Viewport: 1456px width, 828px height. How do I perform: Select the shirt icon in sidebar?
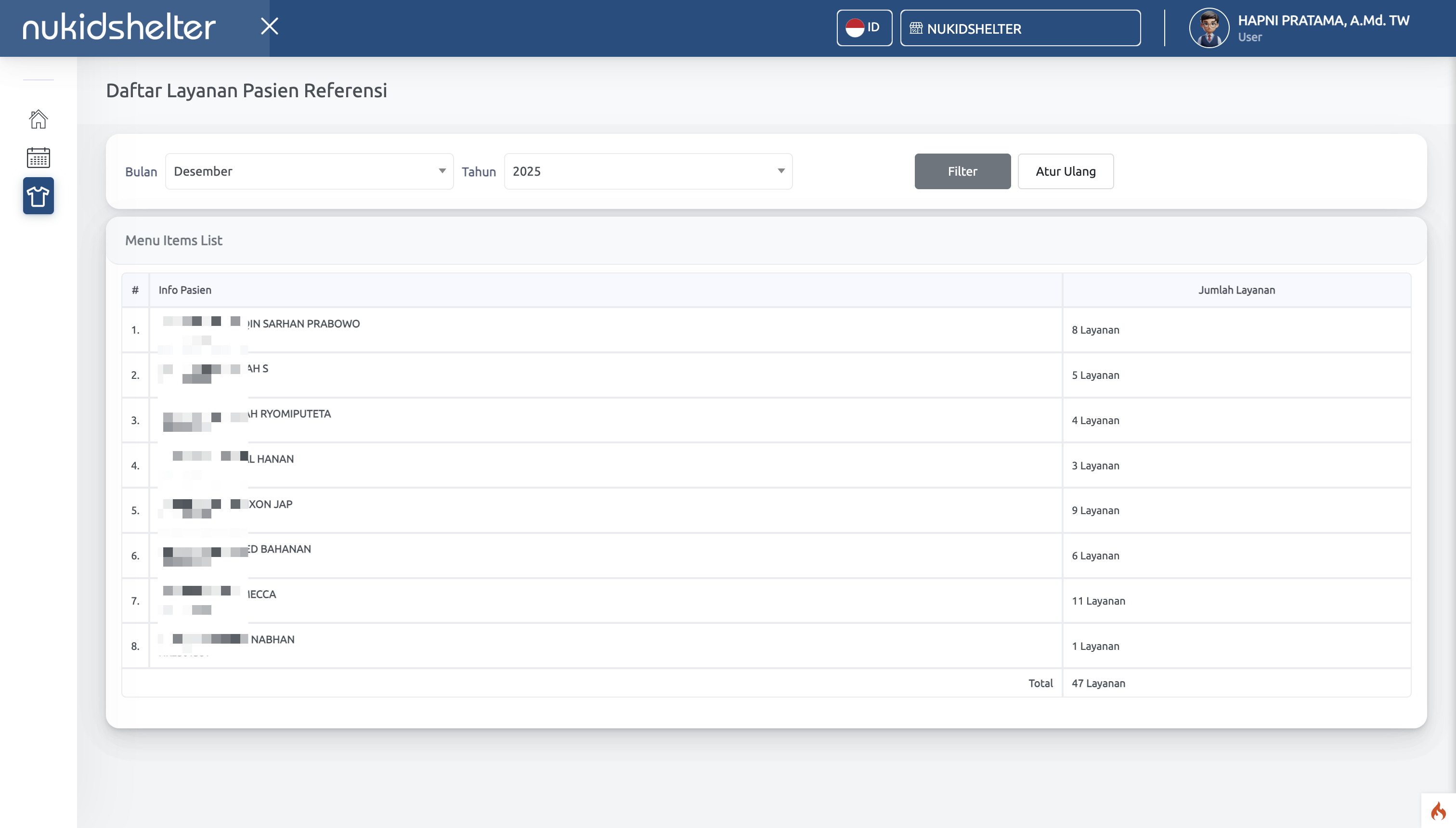(38, 196)
